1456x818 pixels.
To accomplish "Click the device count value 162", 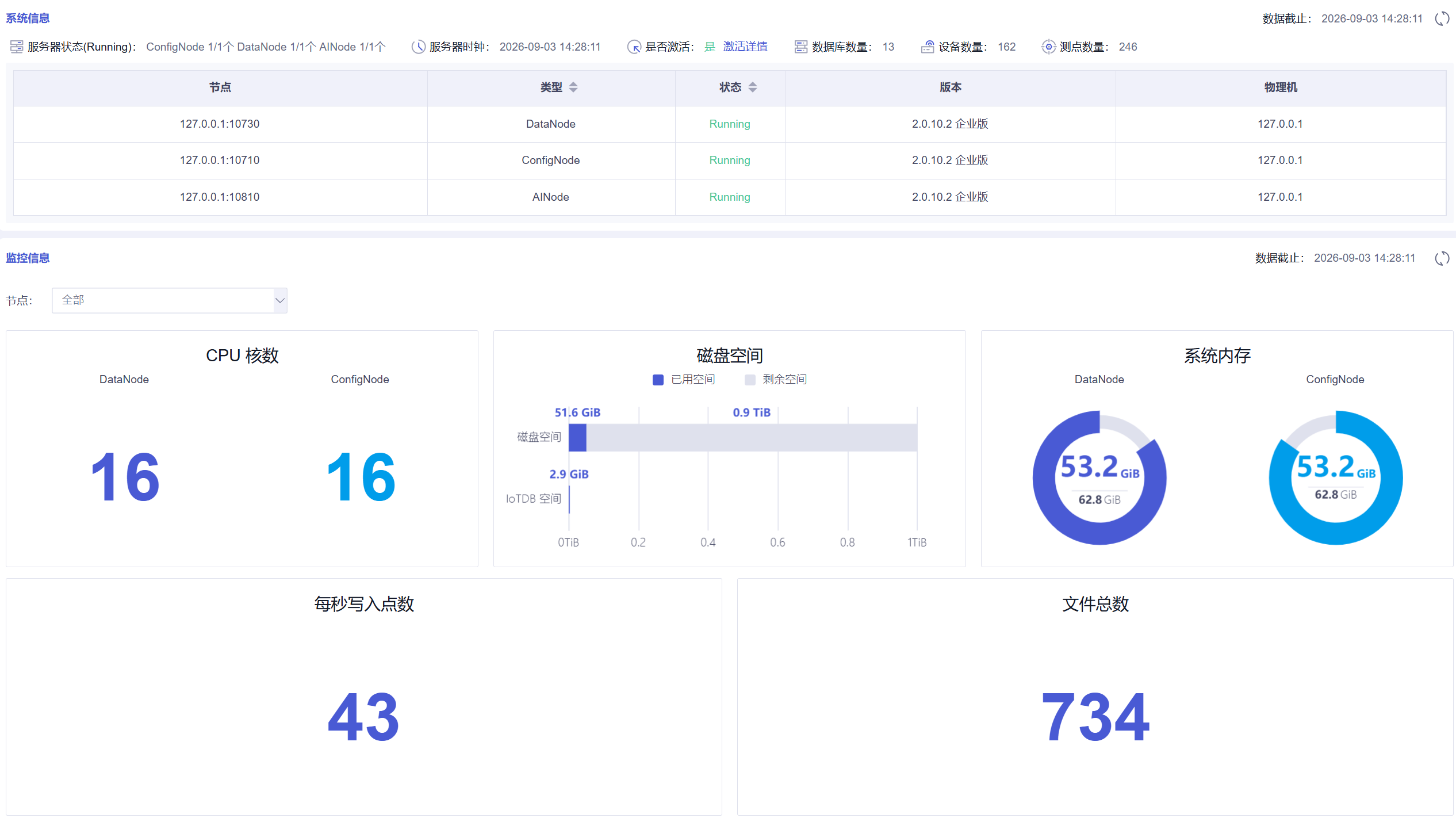I will (1006, 47).
